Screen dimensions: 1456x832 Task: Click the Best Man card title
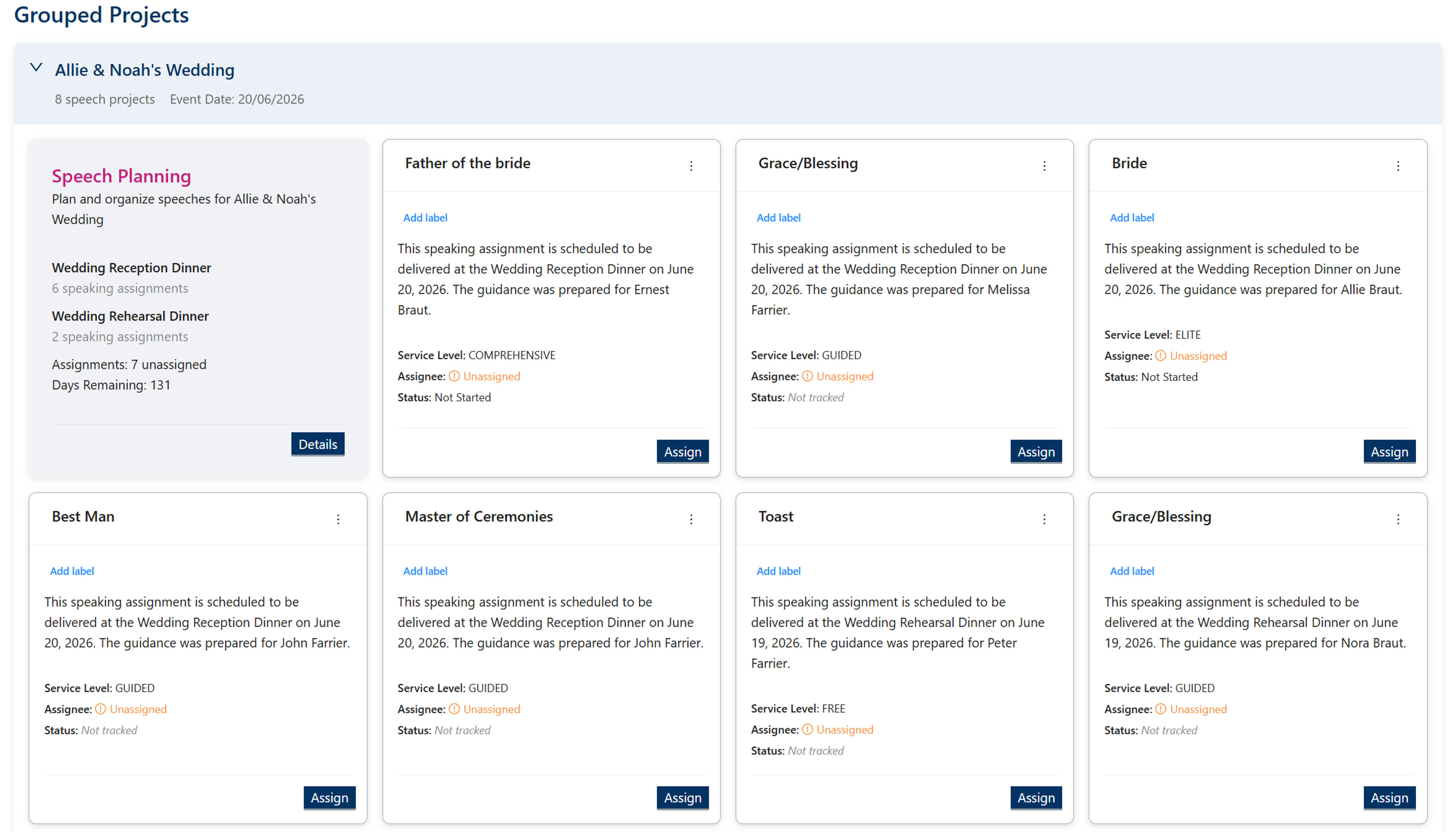[83, 516]
